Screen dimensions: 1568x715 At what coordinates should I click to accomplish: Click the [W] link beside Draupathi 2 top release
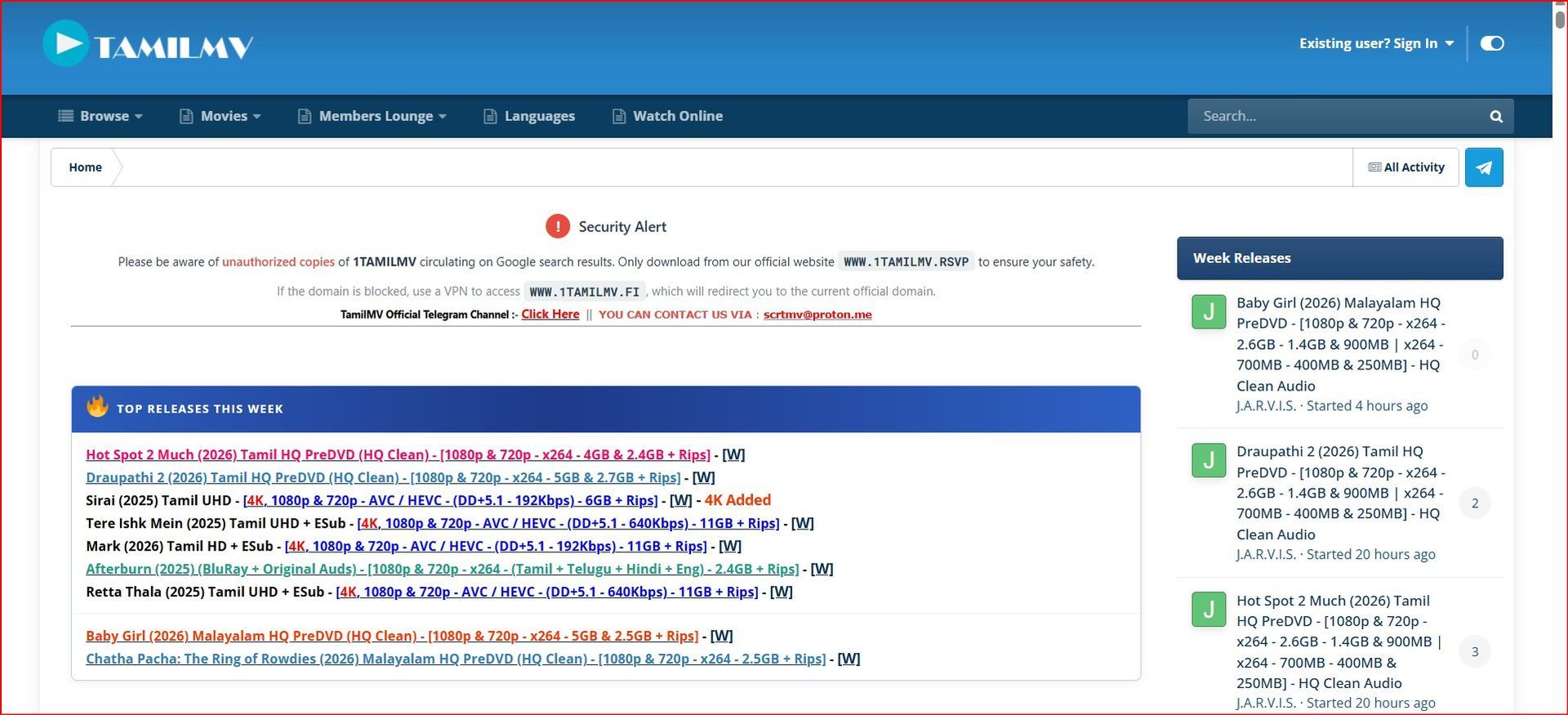click(703, 477)
